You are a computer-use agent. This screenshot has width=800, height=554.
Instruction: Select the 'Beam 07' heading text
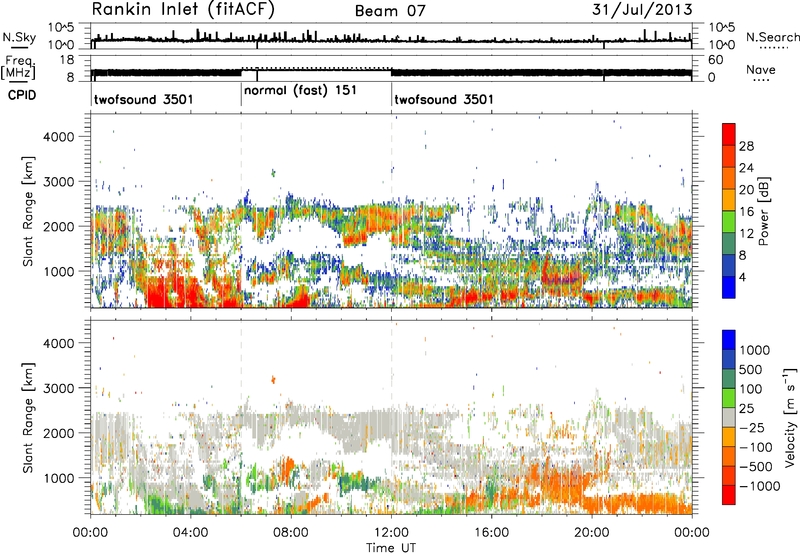390,11
